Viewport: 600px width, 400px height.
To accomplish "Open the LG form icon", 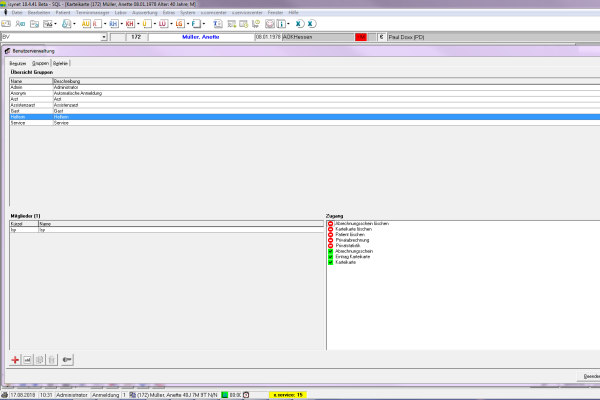I will (x=179, y=24).
